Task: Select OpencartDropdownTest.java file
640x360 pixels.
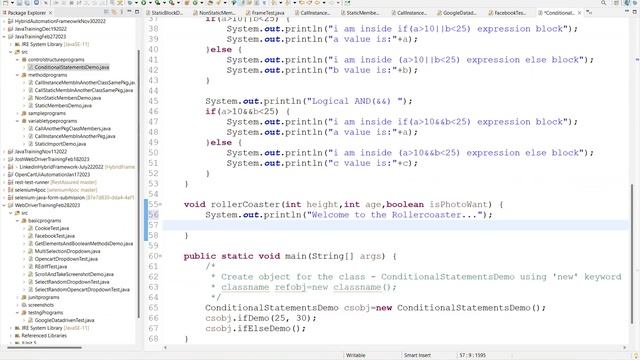Action: [66, 259]
